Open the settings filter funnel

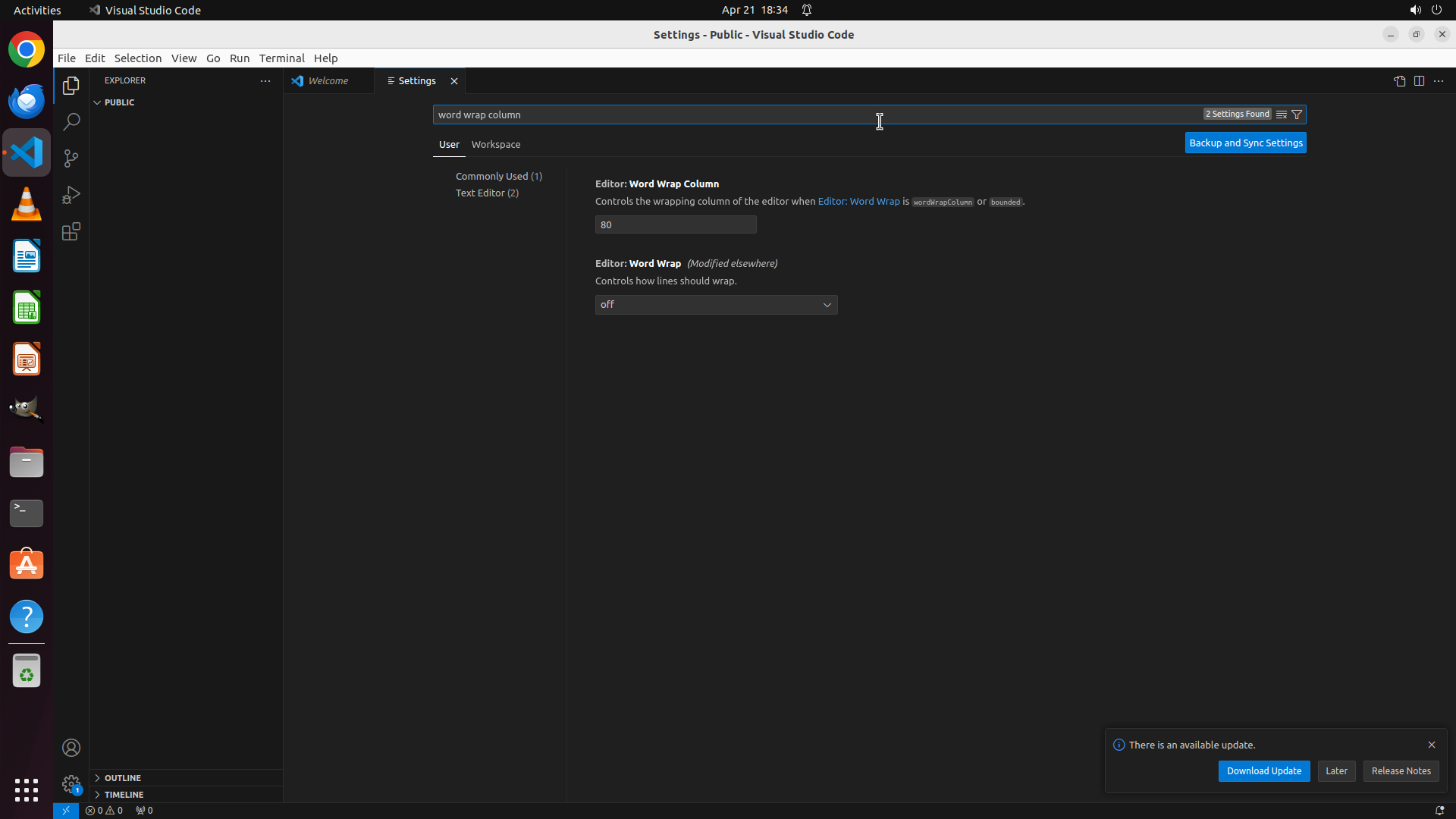coord(1297,115)
